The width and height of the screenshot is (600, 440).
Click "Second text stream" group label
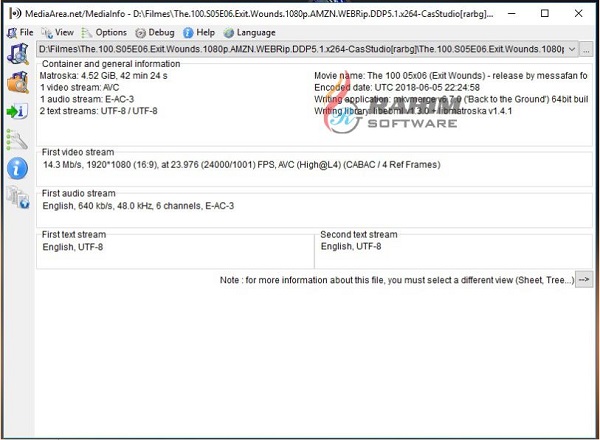coord(359,235)
